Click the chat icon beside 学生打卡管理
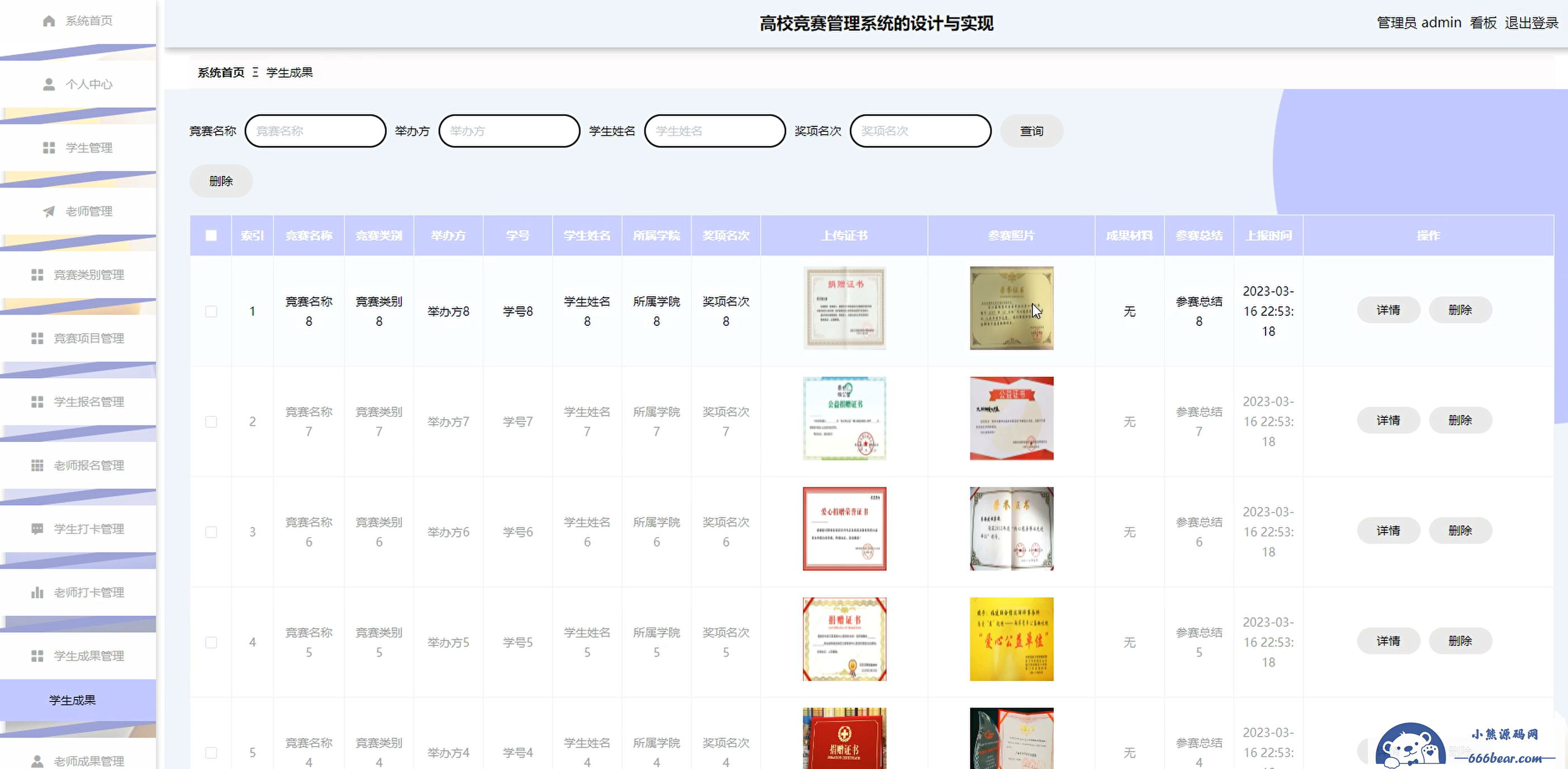The image size is (1568, 769). click(x=37, y=529)
